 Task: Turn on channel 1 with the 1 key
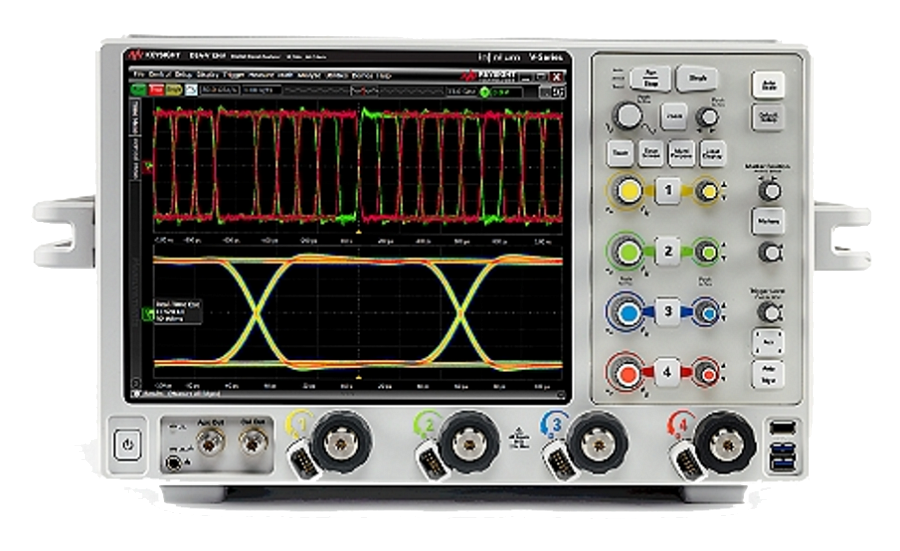(x=668, y=190)
